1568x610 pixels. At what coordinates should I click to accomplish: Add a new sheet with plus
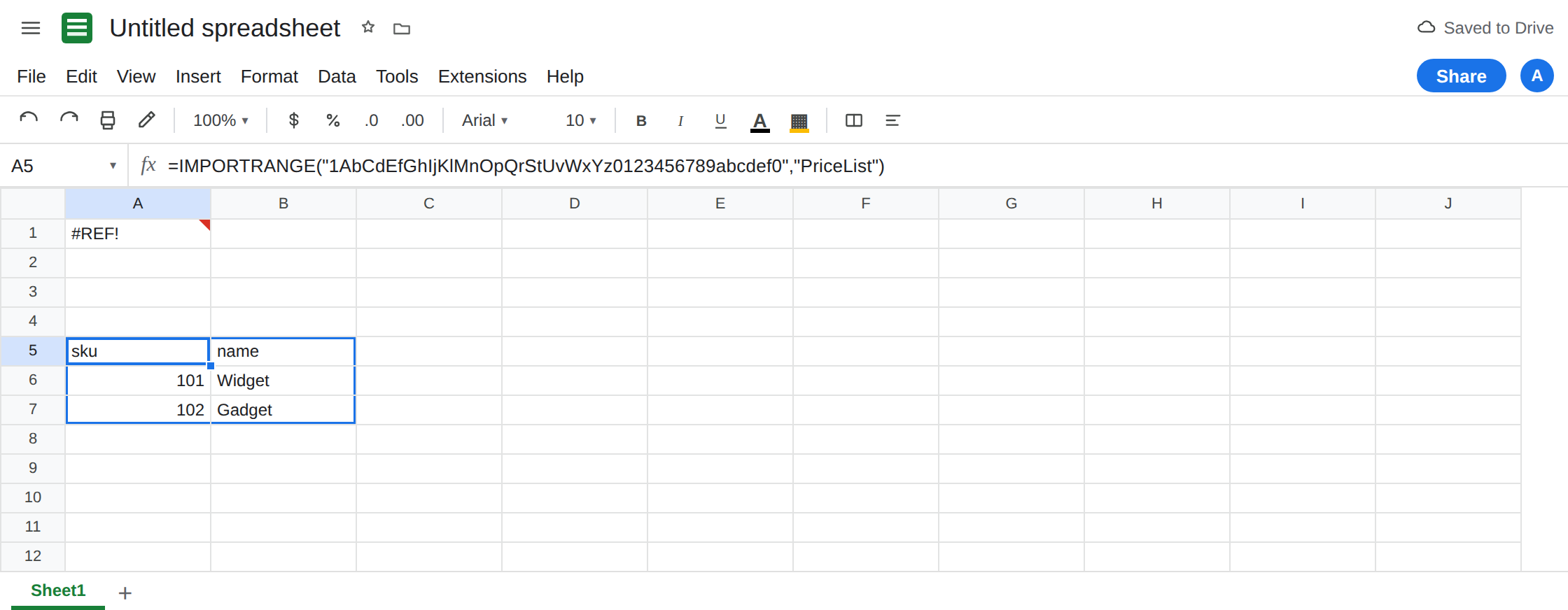(125, 593)
